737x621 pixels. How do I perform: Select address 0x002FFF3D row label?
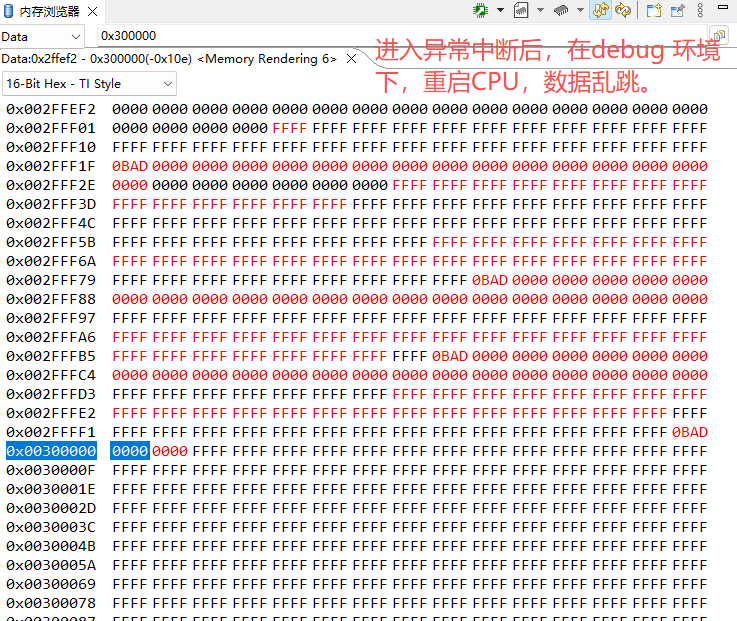(x=51, y=204)
